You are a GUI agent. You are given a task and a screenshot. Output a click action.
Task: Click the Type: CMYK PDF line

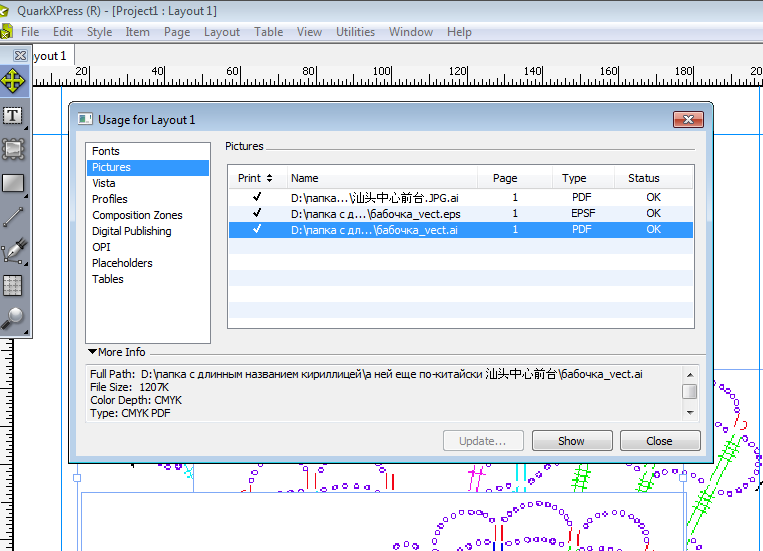tap(130, 413)
